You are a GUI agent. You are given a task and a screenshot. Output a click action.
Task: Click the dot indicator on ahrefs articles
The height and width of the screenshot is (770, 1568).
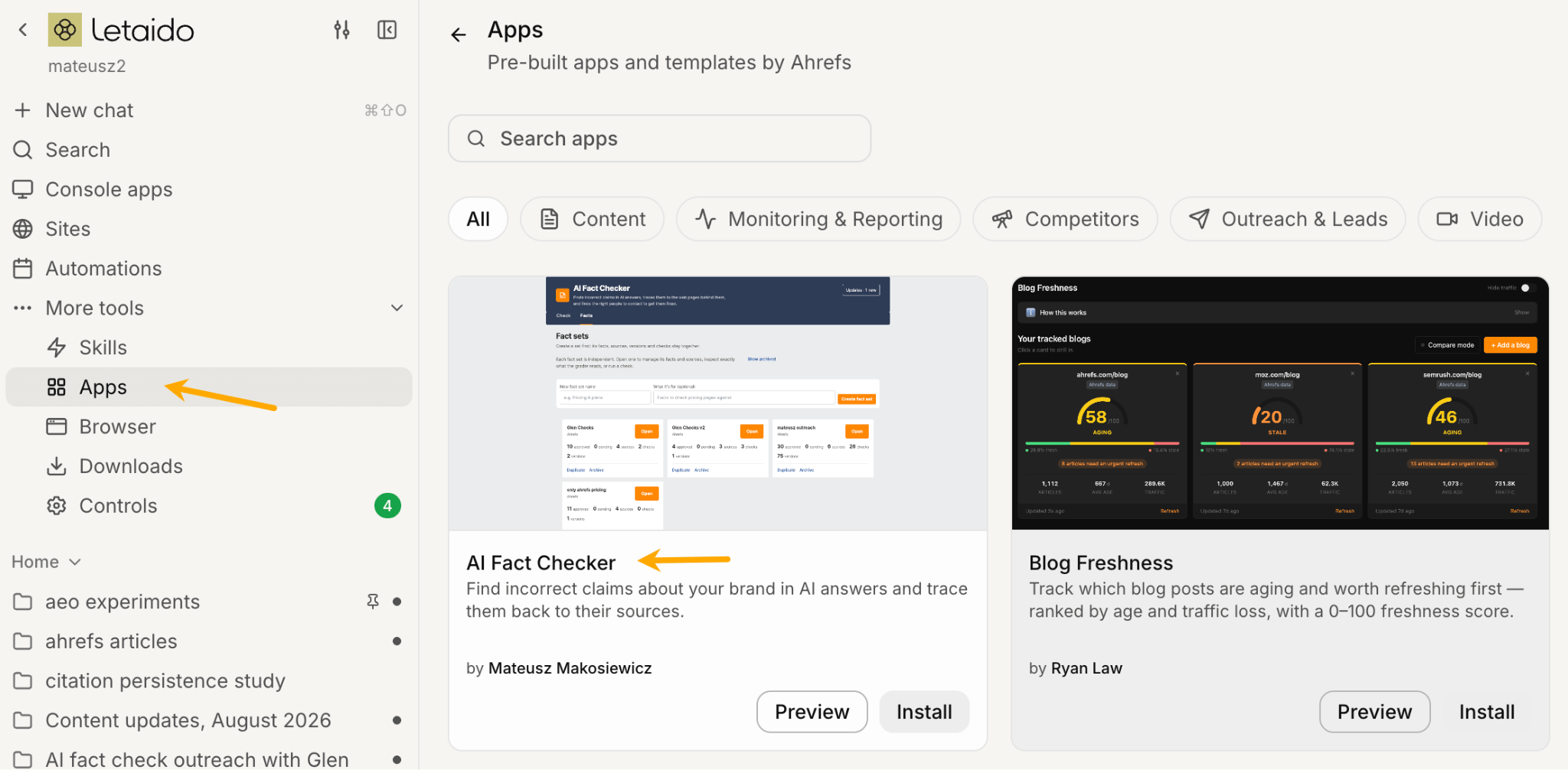pos(397,641)
